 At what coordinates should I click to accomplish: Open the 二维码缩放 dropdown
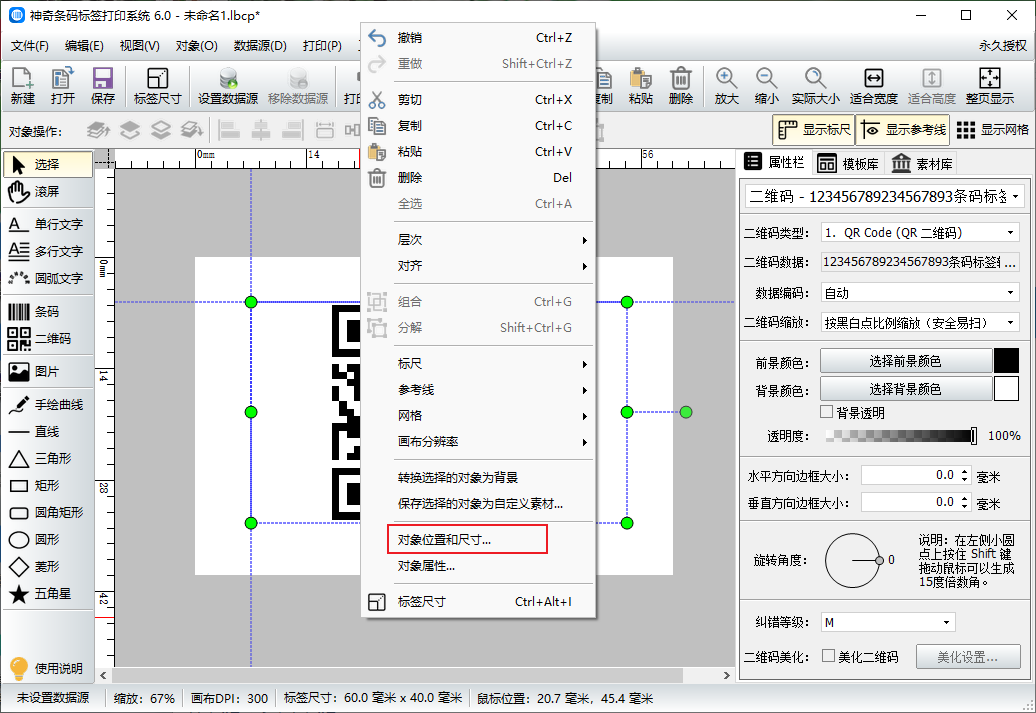(x=920, y=322)
